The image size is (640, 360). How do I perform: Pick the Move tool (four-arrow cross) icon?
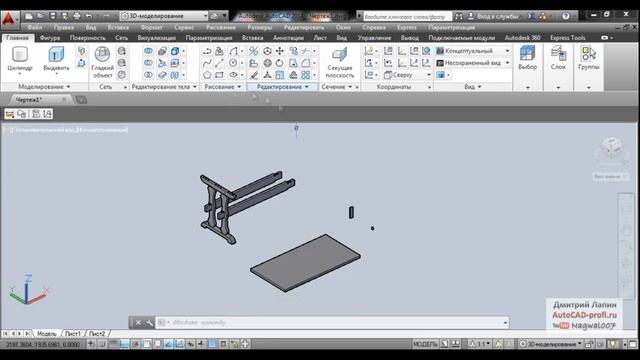click(280, 51)
